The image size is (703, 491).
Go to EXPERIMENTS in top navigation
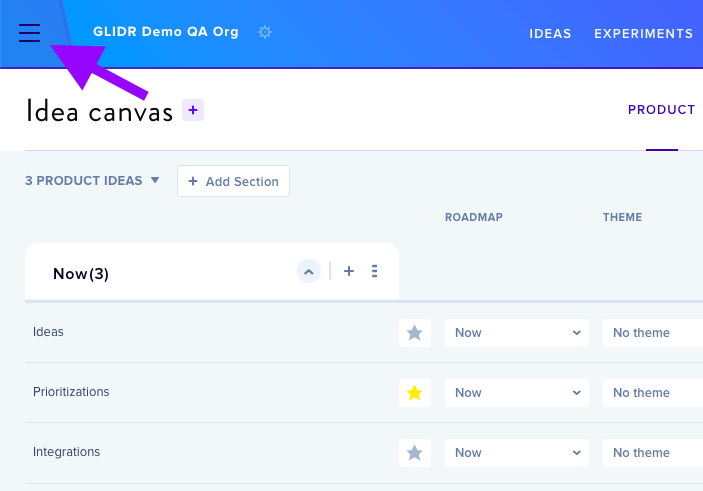pos(643,34)
